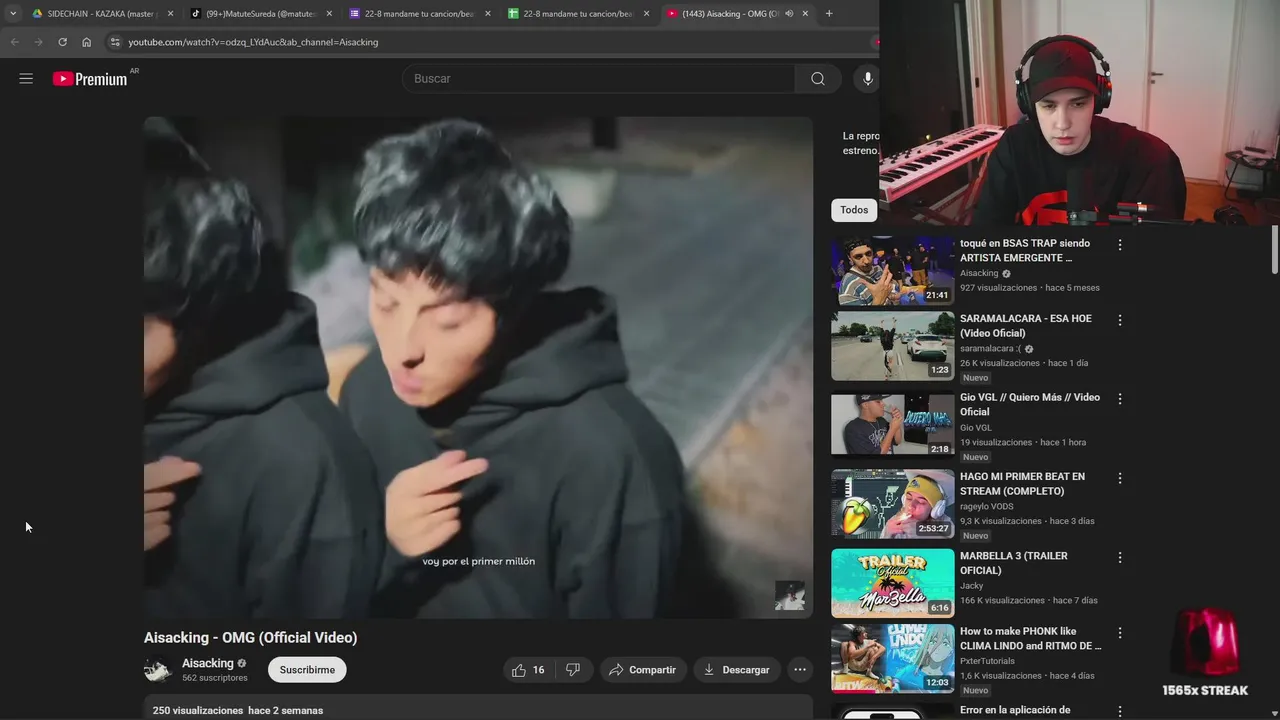
Task: Click the Buscar search field
Action: (x=600, y=79)
